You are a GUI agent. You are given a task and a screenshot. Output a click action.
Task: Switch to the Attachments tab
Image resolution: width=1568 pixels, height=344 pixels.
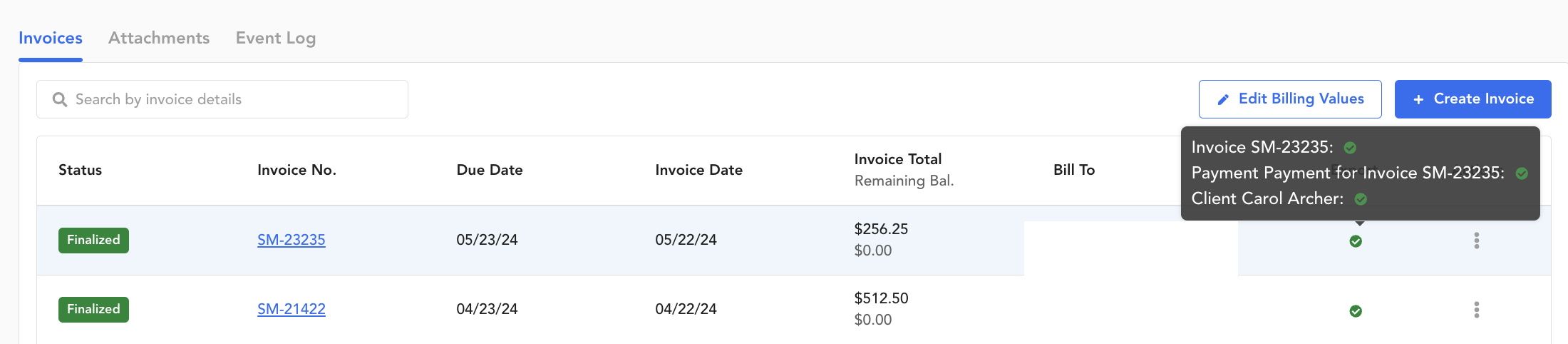click(159, 38)
